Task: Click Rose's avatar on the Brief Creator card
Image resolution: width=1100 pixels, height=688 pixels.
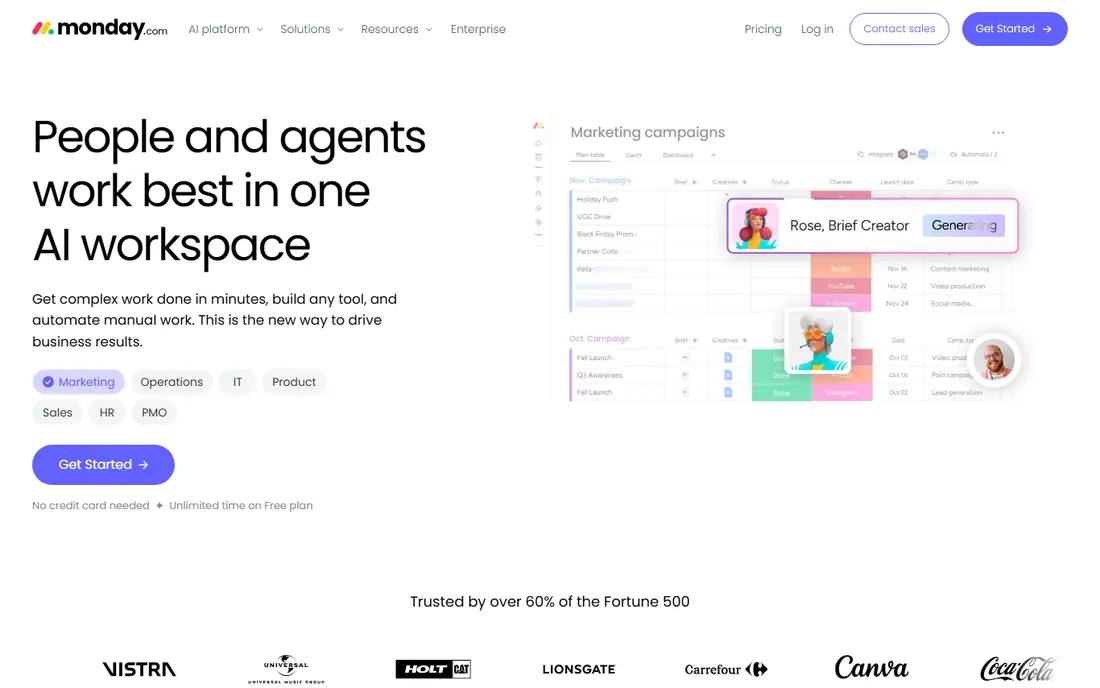Action: (x=756, y=226)
